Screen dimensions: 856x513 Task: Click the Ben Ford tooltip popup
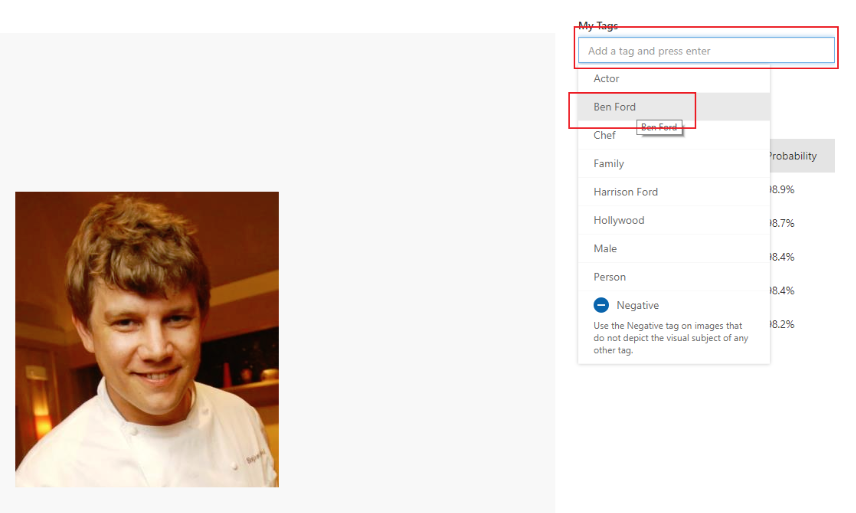pos(659,128)
